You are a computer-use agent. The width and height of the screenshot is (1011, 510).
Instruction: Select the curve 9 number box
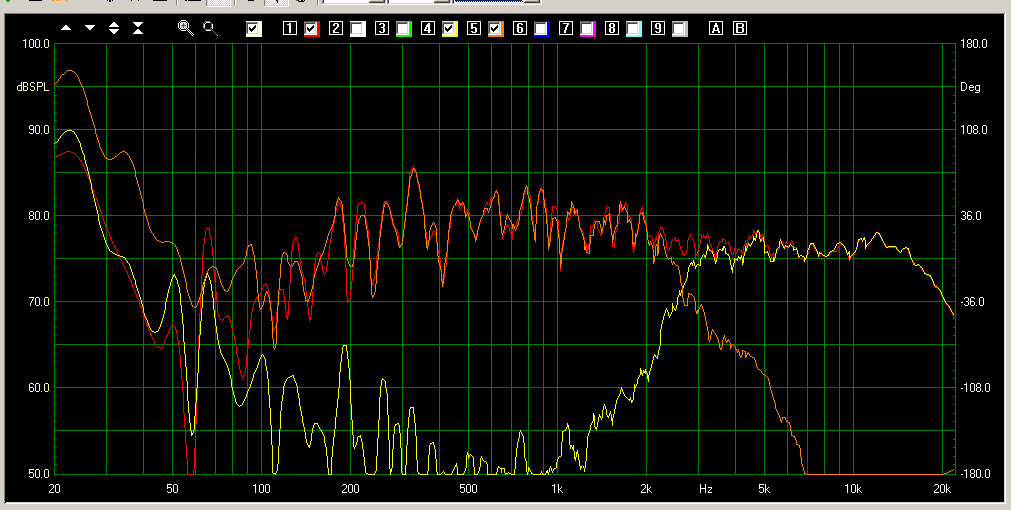pyautogui.click(x=658, y=29)
